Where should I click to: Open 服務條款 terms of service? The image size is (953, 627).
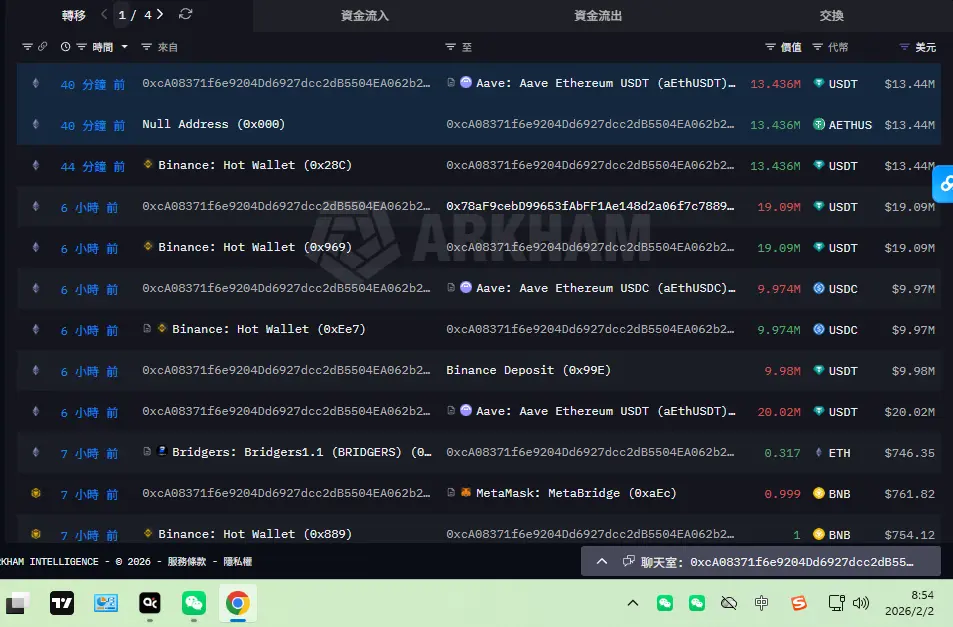pos(187,561)
